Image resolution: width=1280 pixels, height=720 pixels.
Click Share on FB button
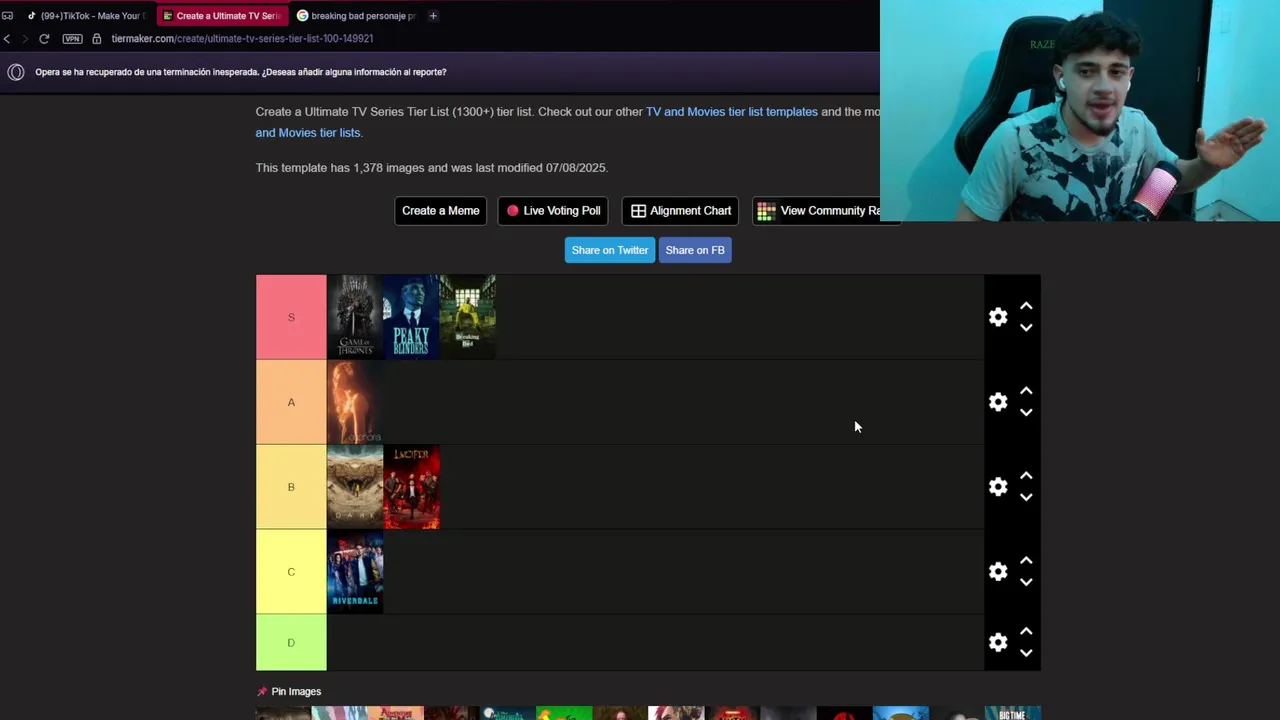pos(695,250)
